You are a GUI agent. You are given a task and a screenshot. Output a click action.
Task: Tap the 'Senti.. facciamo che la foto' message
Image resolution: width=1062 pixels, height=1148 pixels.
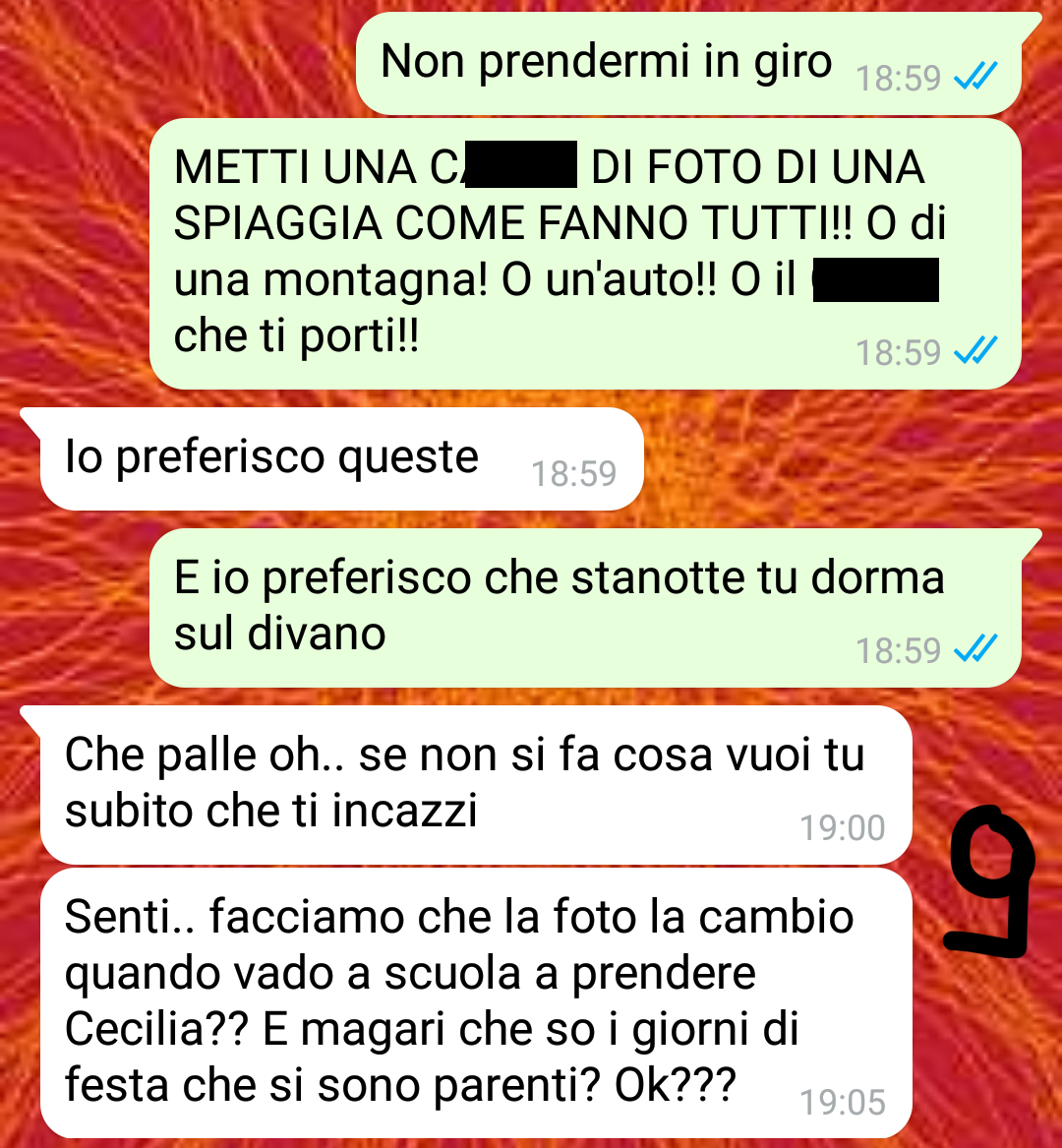pyautogui.click(x=476, y=1002)
